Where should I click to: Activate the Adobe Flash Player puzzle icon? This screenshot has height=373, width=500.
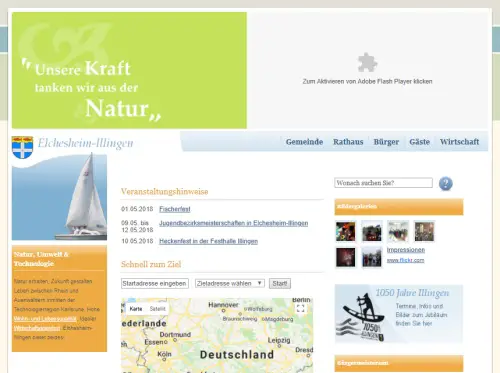(367, 62)
